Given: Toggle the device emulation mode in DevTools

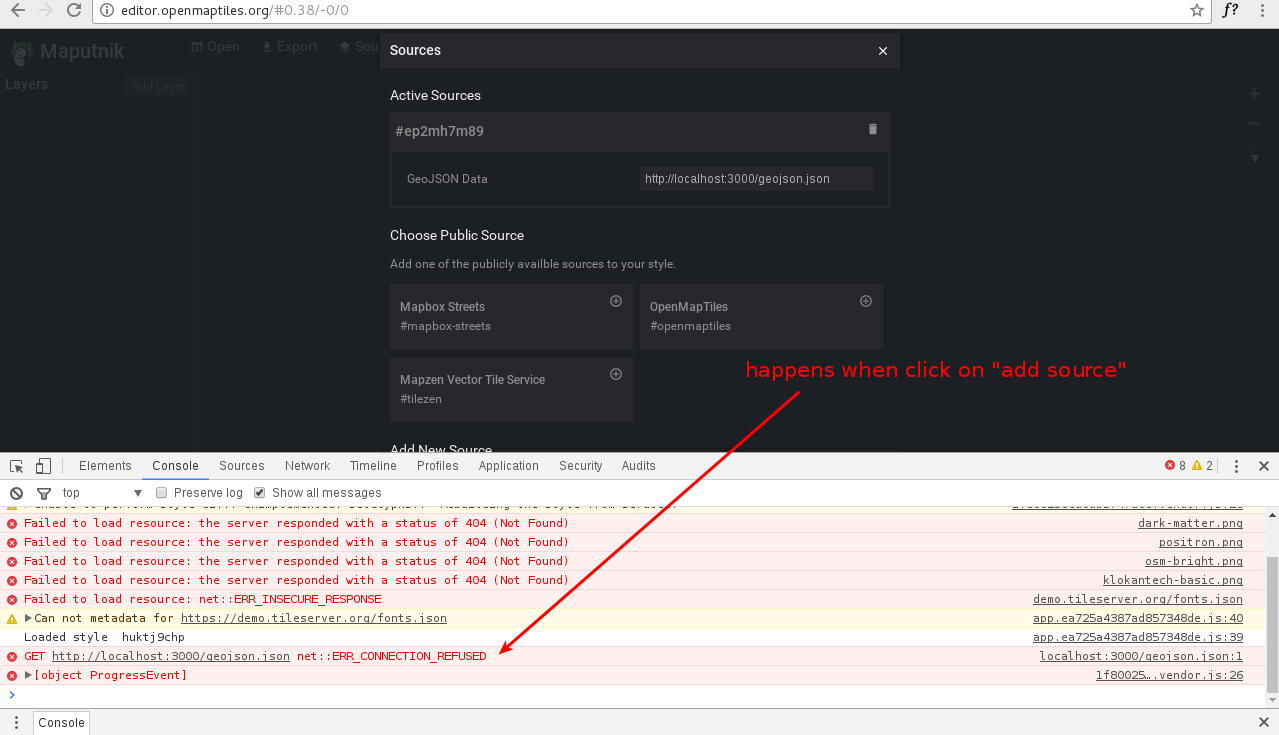Looking at the screenshot, I should (41, 465).
